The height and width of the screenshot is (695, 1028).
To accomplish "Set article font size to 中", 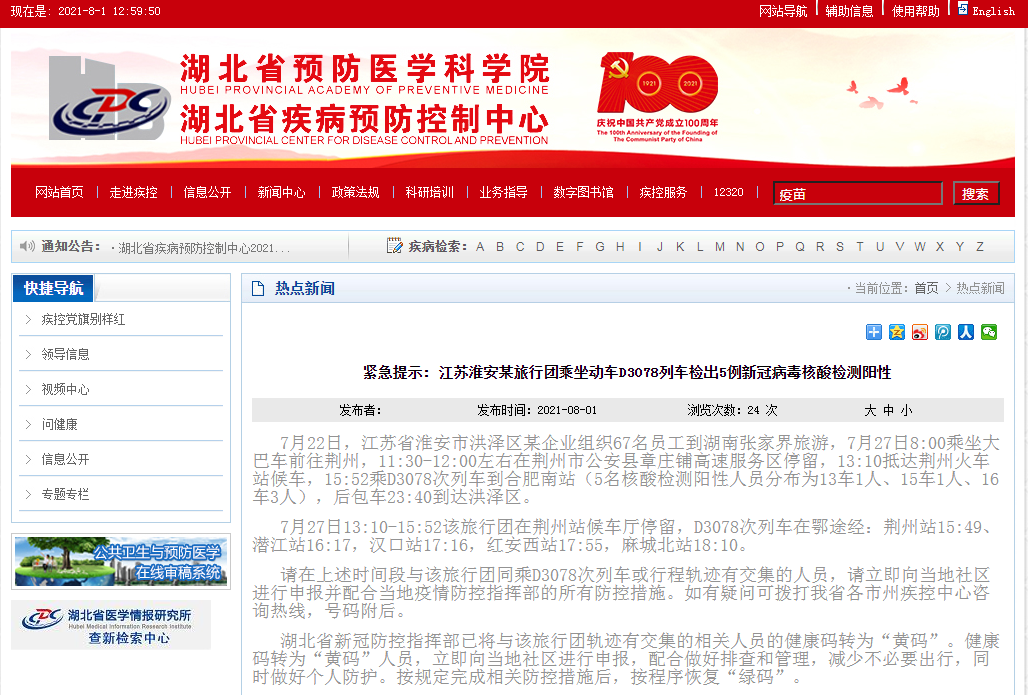I will 888,410.
